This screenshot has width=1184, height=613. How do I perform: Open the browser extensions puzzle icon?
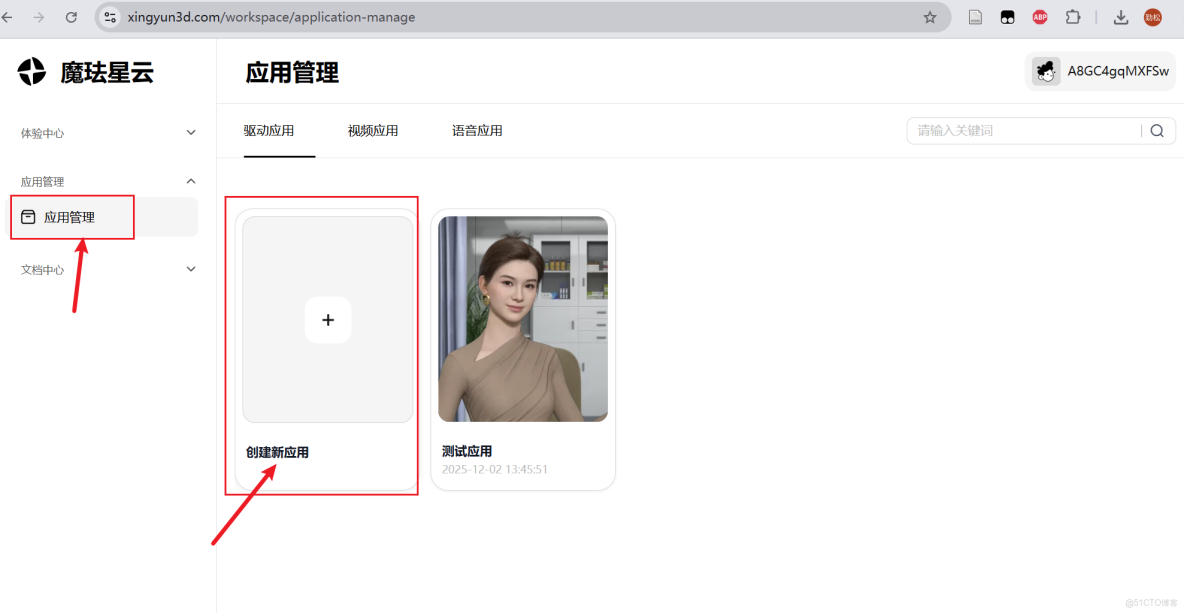click(1073, 17)
